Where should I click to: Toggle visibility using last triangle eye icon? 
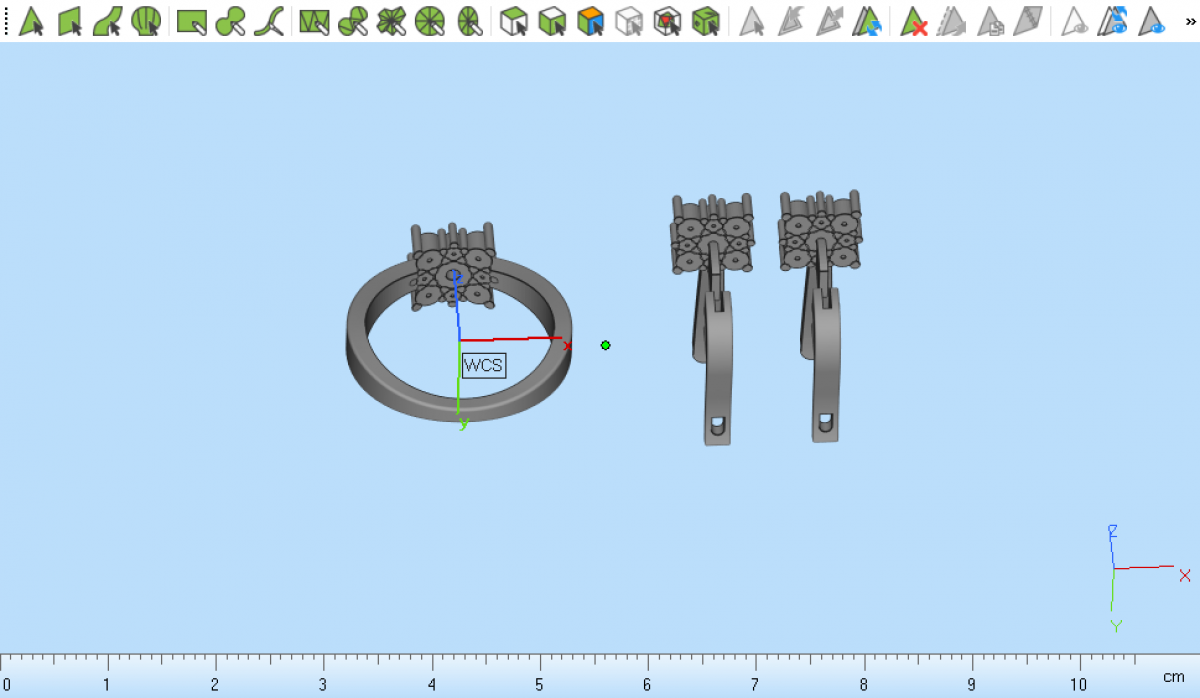[x=1153, y=21]
